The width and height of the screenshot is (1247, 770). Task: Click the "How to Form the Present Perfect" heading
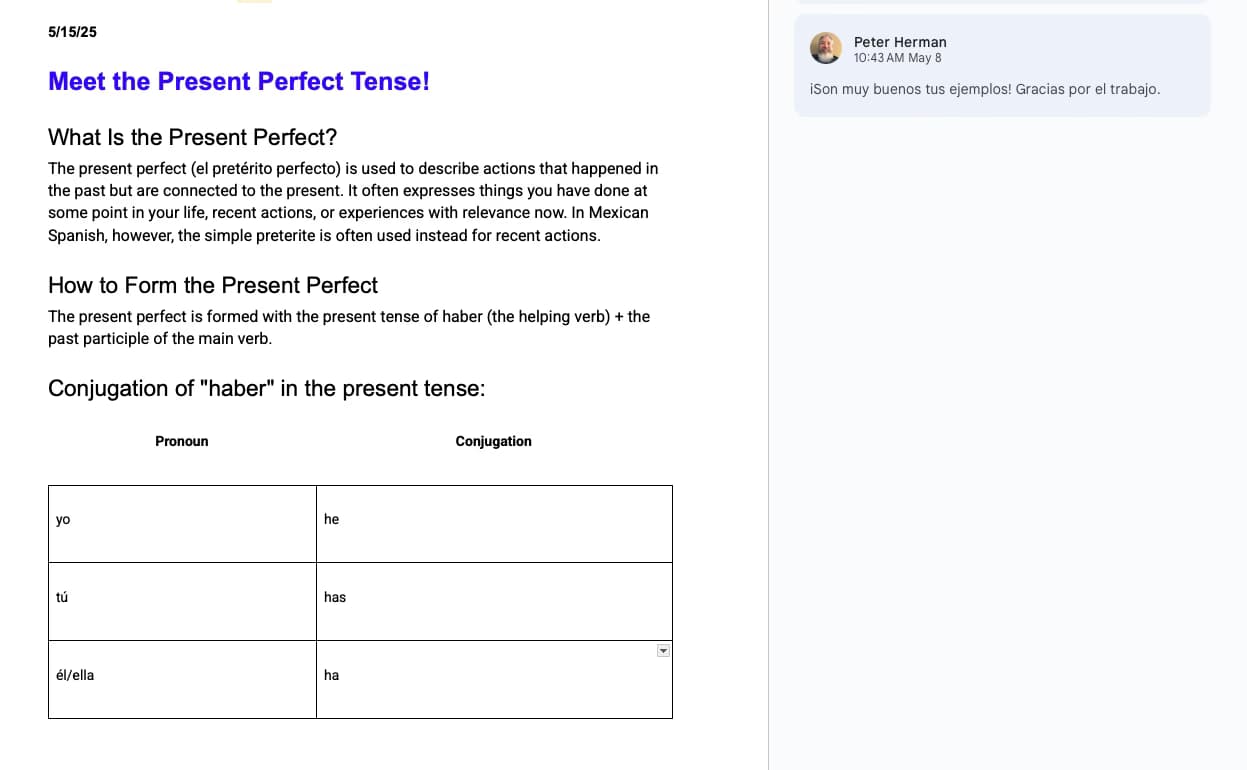click(x=213, y=285)
